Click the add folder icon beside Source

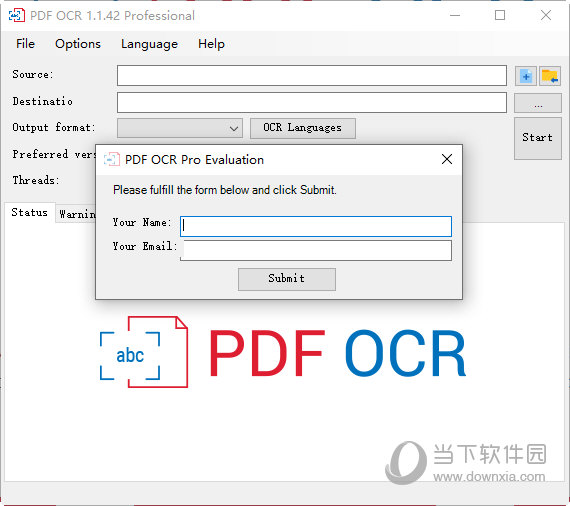point(550,76)
